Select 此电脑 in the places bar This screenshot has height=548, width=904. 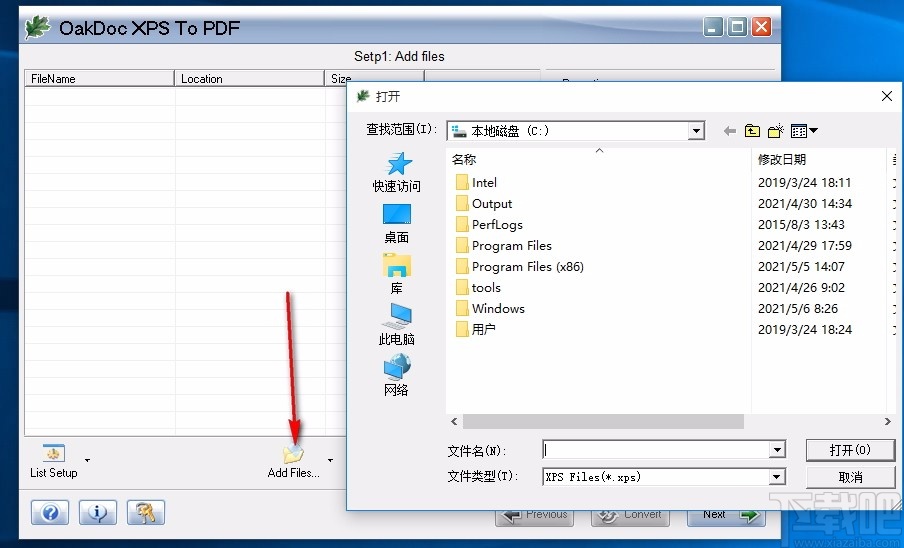[x=397, y=325]
